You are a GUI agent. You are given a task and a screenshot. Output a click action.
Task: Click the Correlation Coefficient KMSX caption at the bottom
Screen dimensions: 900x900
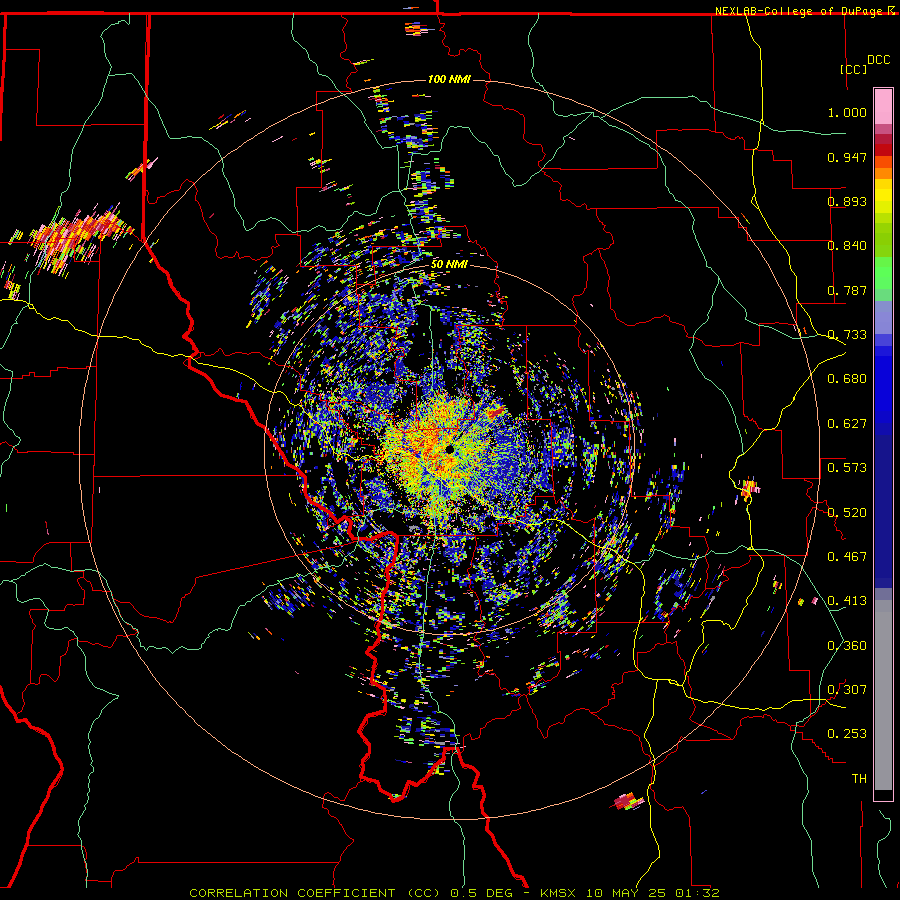point(454,893)
